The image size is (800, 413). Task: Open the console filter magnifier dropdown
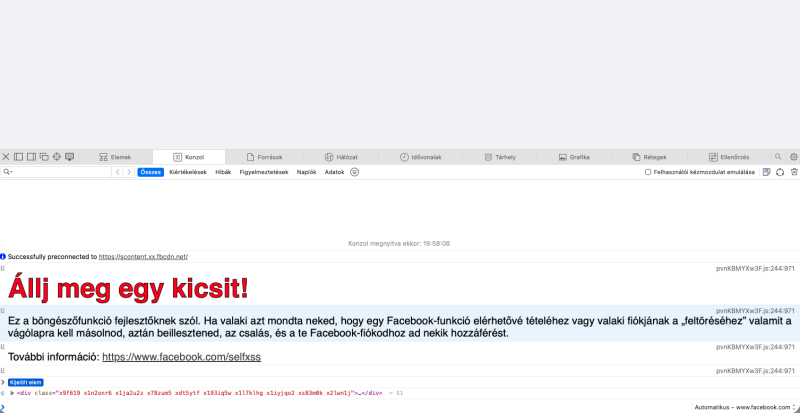[x=8, y=172]
